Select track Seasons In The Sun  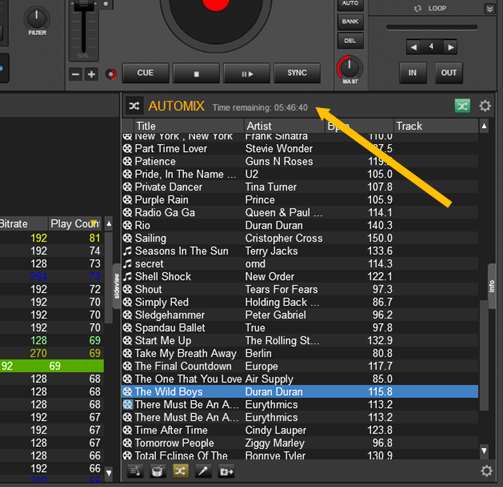pyautogui.click(x=300, y=251)
